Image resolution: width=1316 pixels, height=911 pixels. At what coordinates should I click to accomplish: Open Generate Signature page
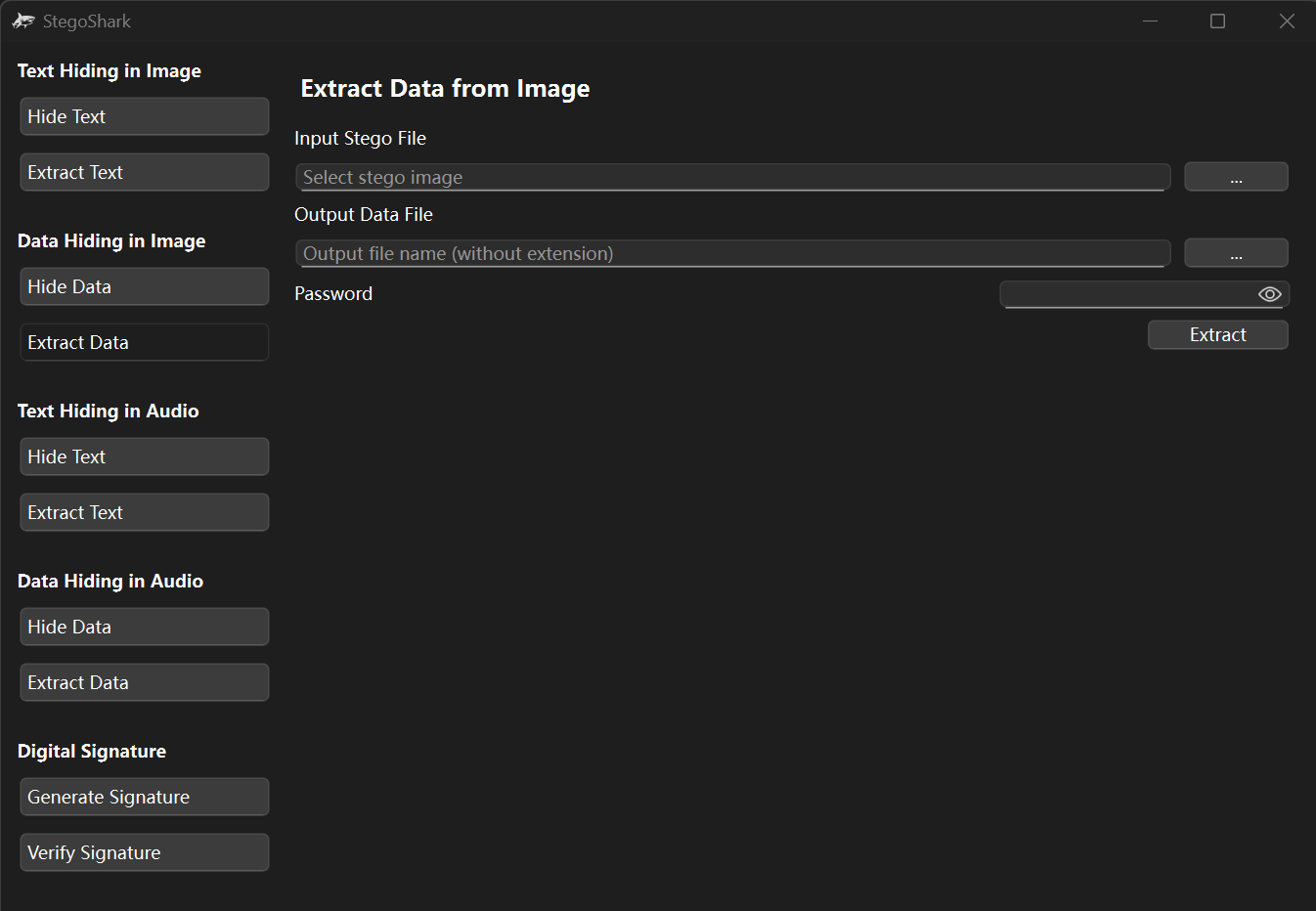pos(145,797)
